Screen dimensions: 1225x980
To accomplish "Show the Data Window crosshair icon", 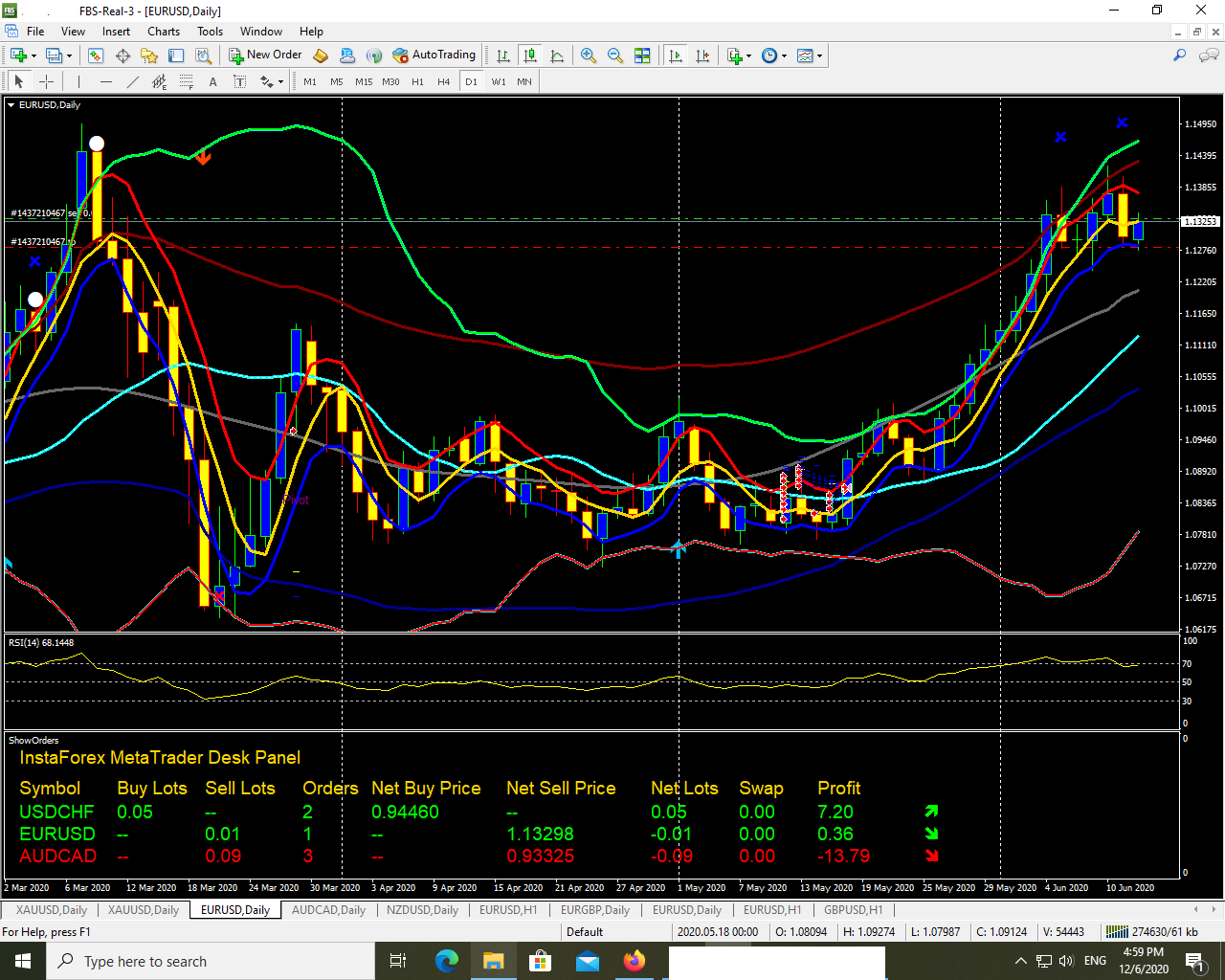I will [x=122, y=56].
